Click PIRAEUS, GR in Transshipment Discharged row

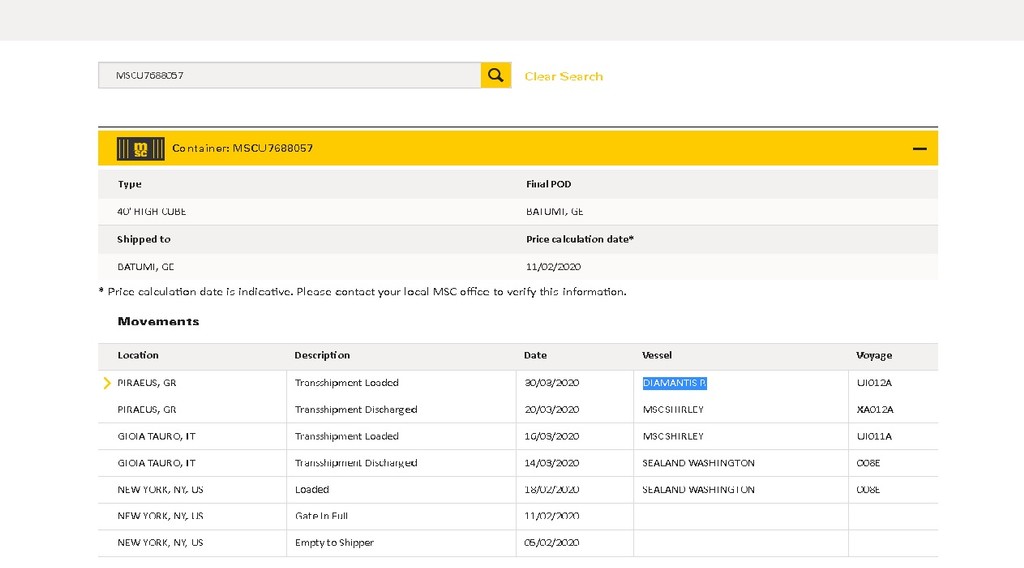[147, 409]
